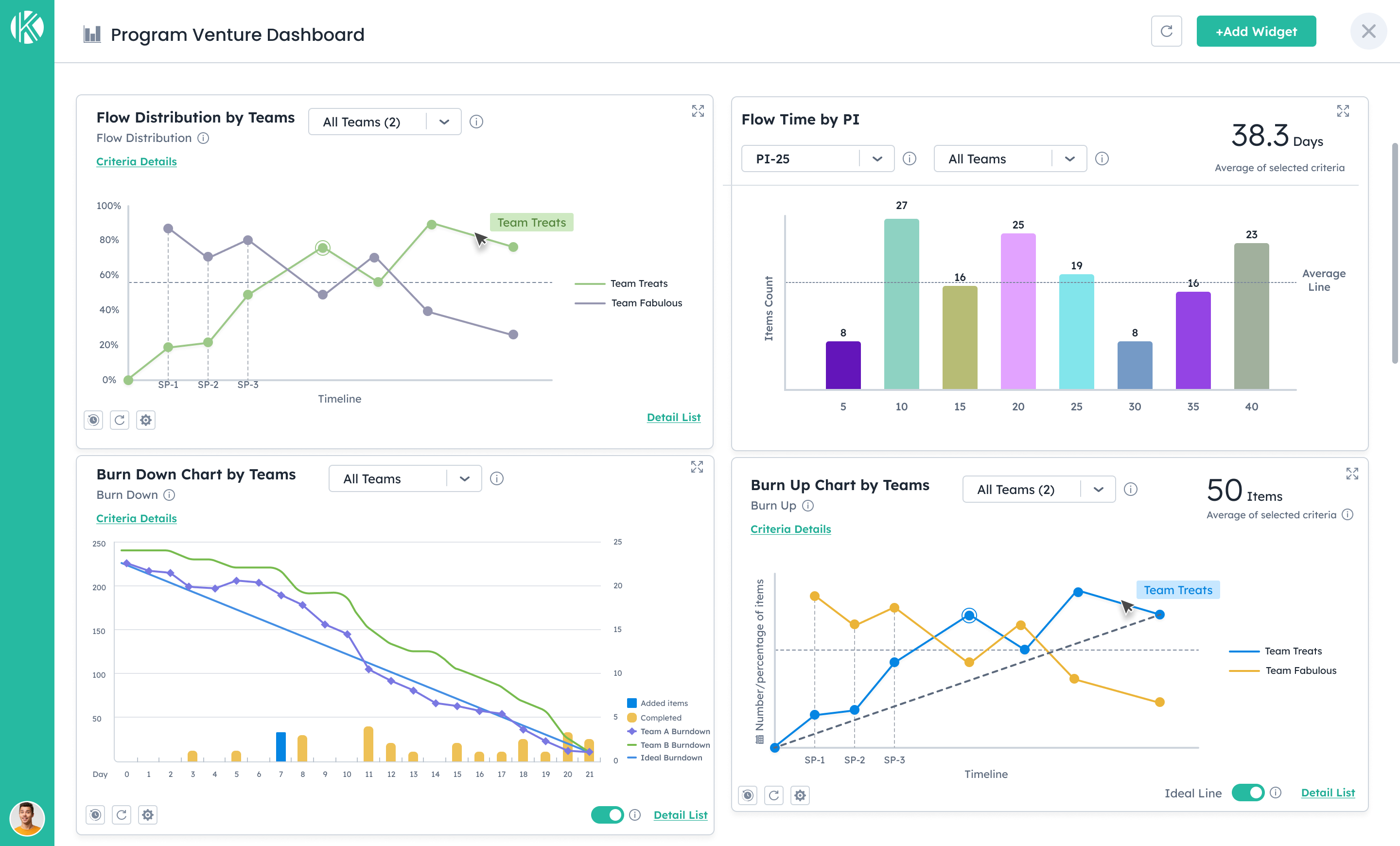Expand the Flow Distribution widget to fullscreen
Image resolution: width=1400 pixels, height=846 pixels.
pos(698,111)
